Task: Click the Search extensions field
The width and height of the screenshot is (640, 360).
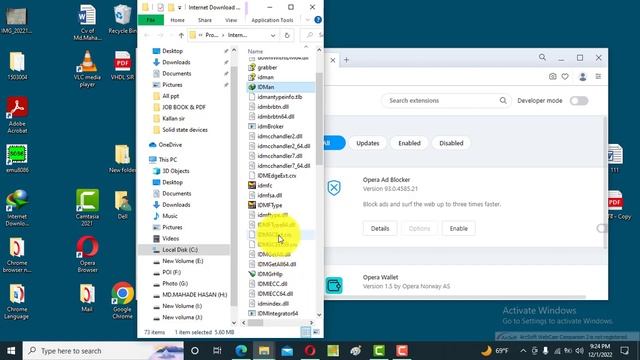Action: pos(445,100)
